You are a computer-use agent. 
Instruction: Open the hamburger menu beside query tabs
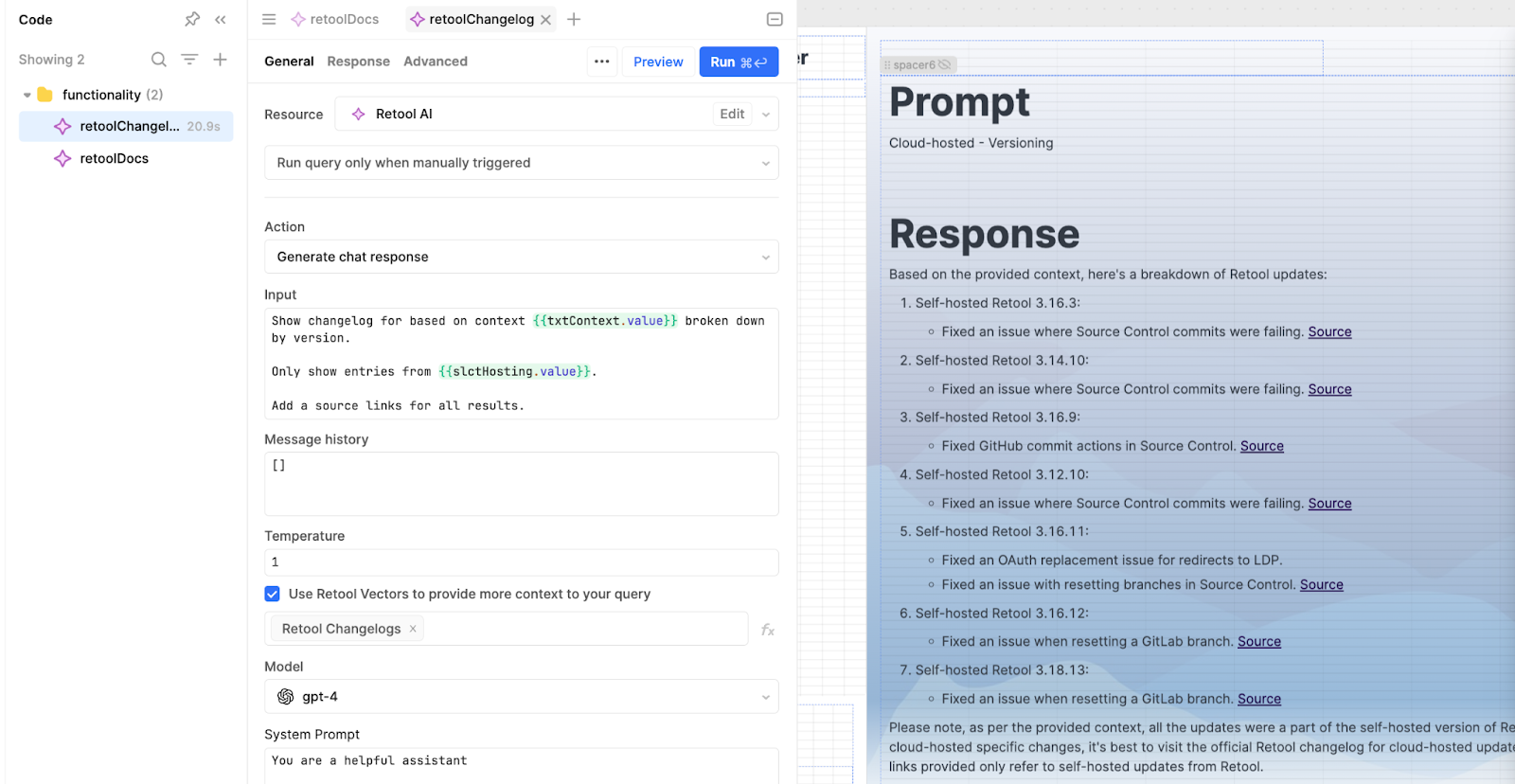[x=269, y=19]
